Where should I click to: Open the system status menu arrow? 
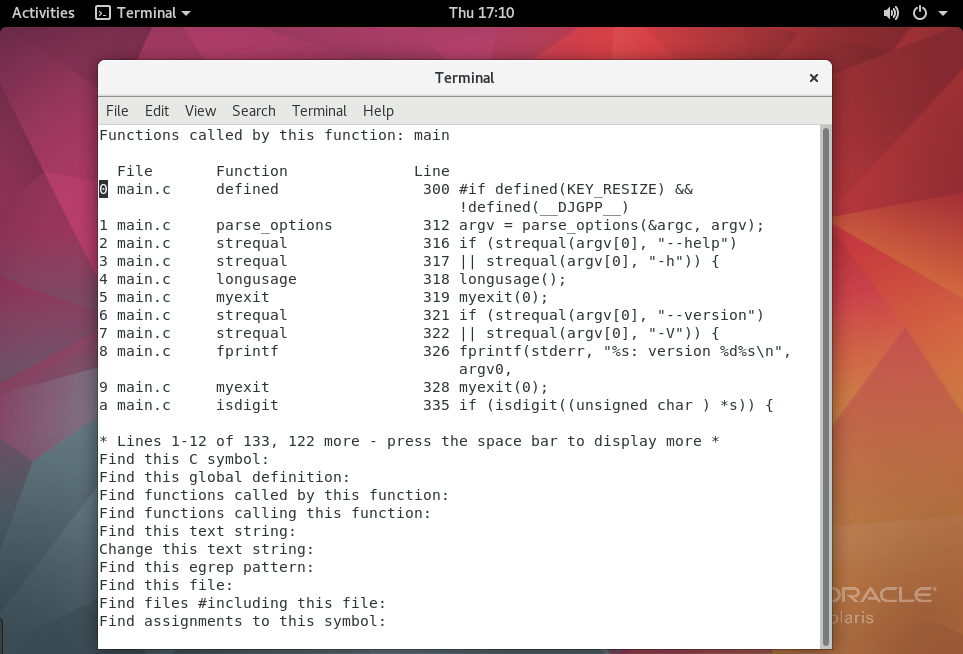(941, 14)
